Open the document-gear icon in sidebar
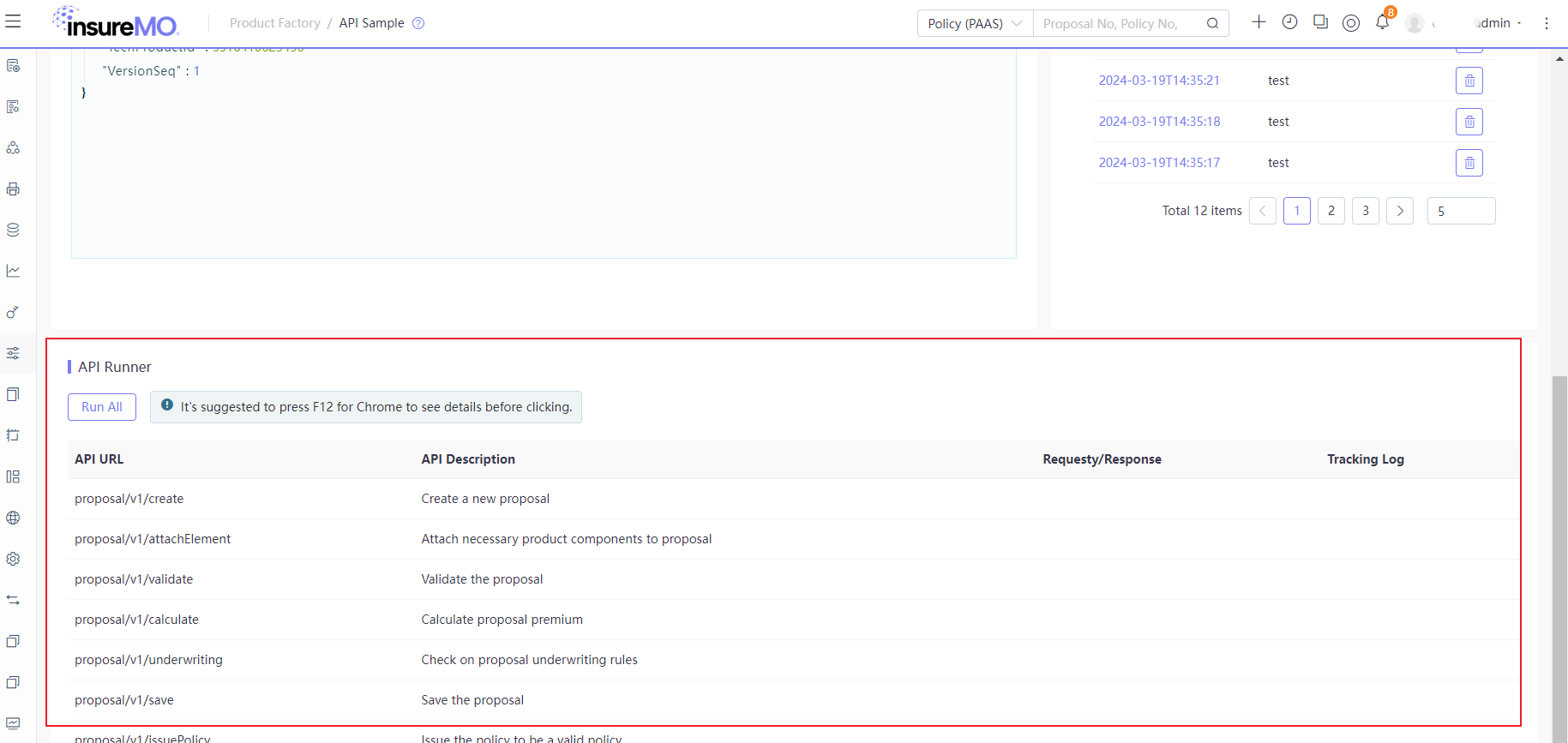 (x=13, y=106)
